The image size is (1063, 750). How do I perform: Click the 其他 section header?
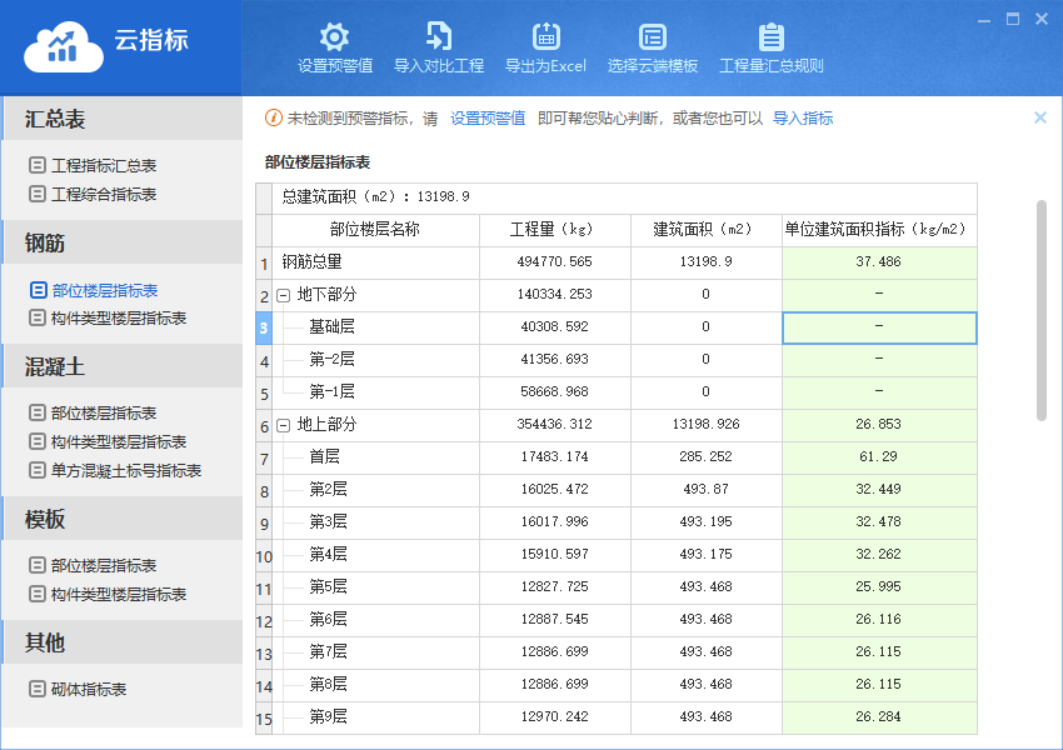pyautogui.click(x=123, y=642)
